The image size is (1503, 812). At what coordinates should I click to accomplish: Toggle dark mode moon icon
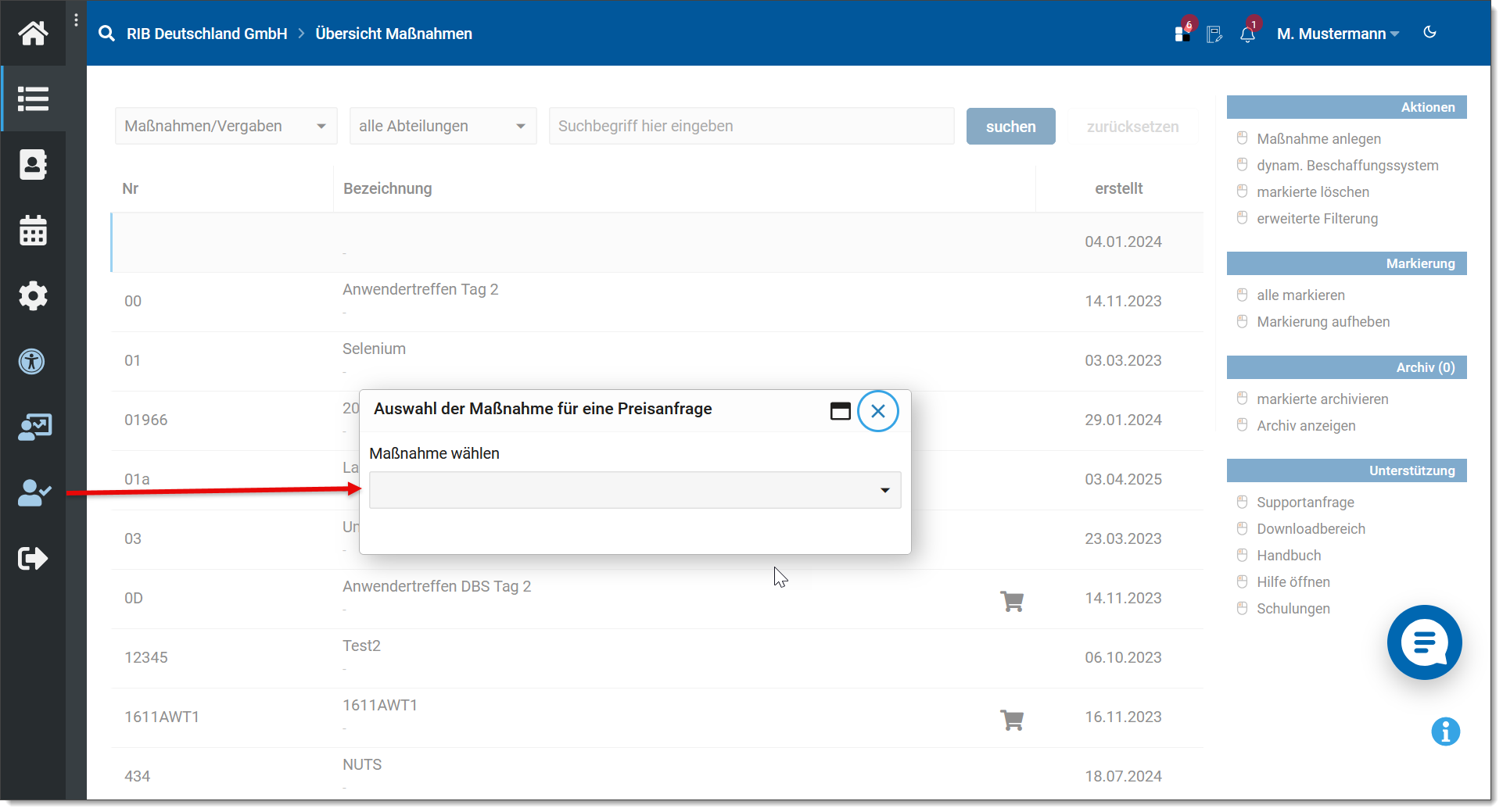click(1429, 33)
